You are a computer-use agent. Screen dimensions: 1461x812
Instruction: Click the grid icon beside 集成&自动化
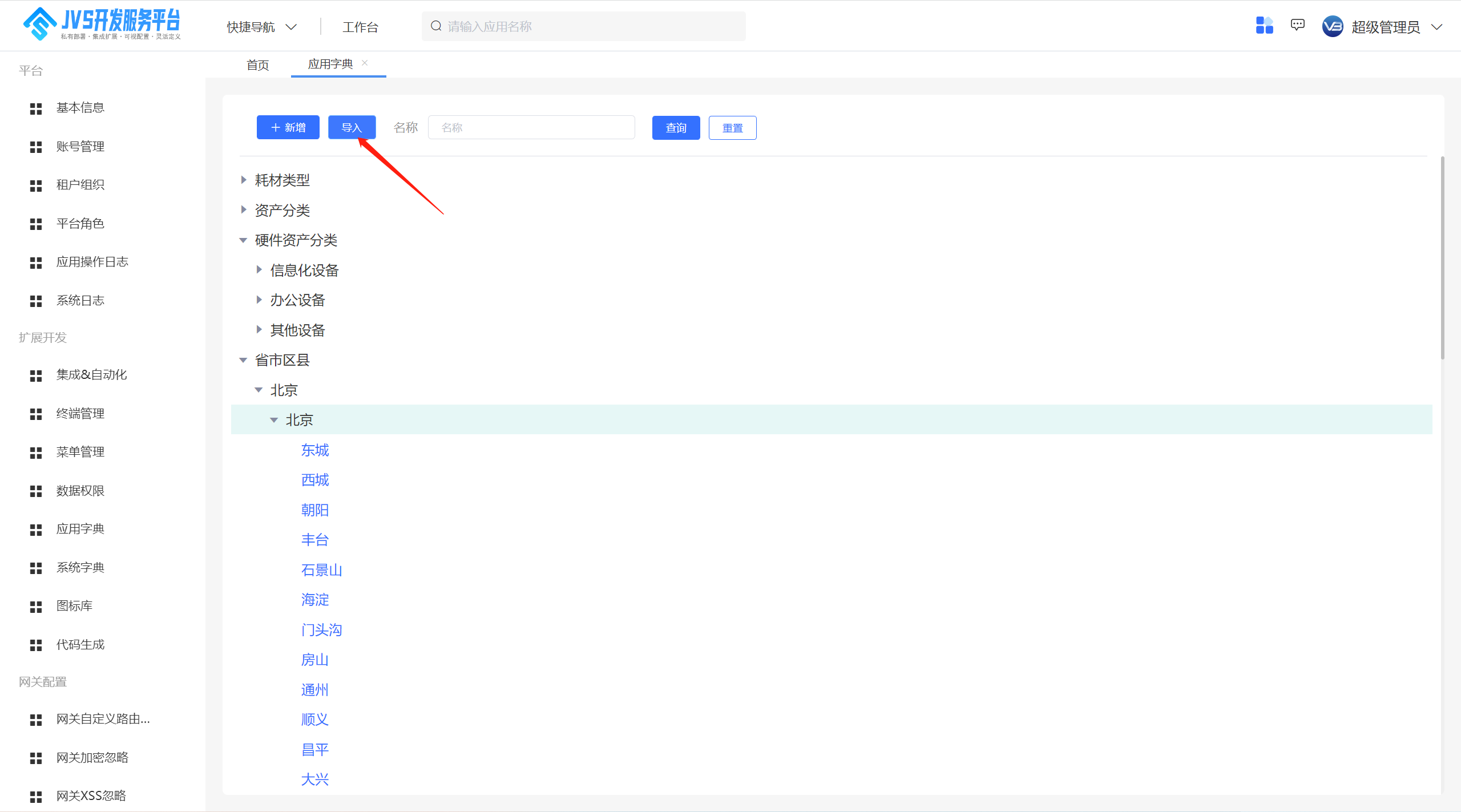click(x=36, y=375)
